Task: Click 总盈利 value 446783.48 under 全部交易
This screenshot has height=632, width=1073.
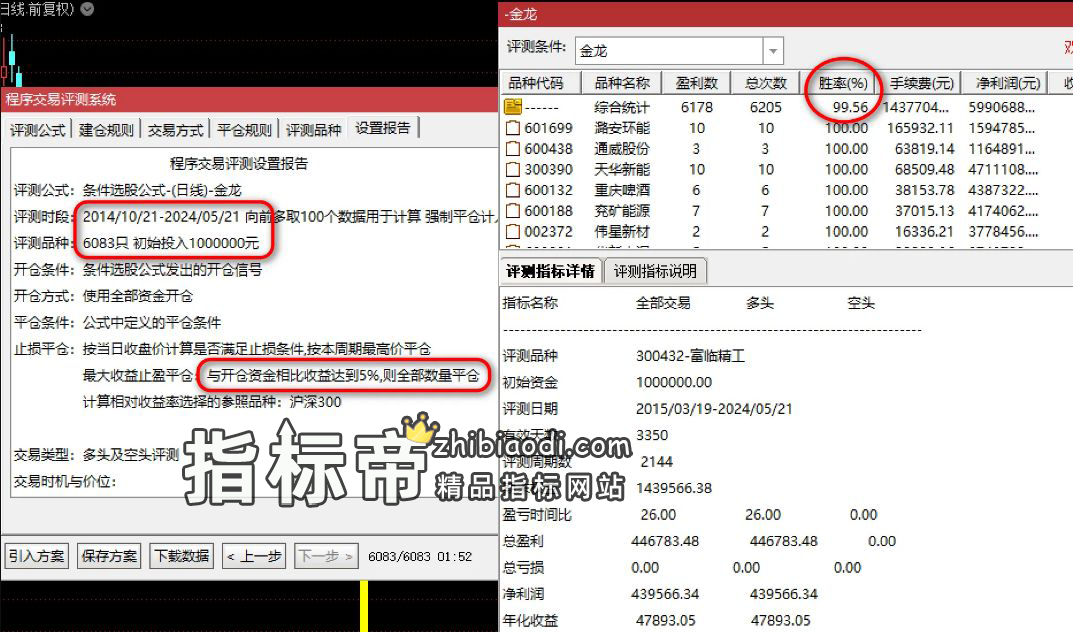Action: coord(665,541)
